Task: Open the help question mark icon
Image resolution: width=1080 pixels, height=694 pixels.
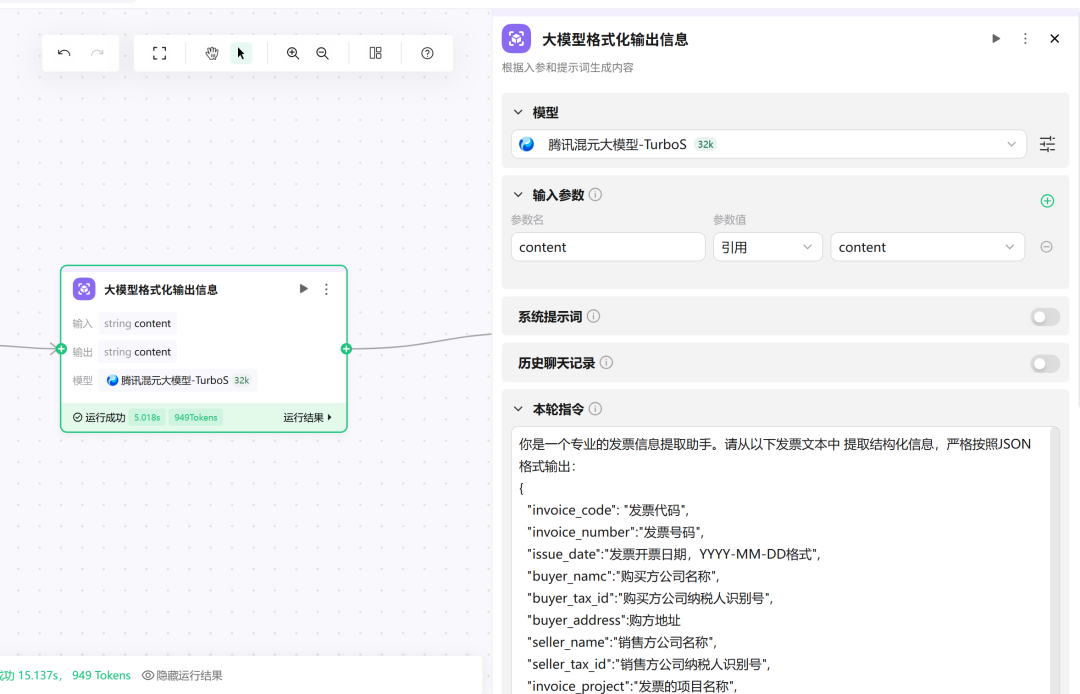Action: (x=427, y=53)
